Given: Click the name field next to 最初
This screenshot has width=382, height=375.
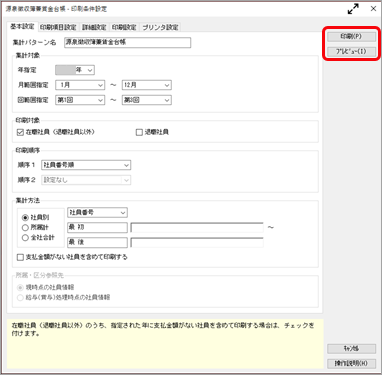Looking at the screenshot, I should [x=197, y=227].
